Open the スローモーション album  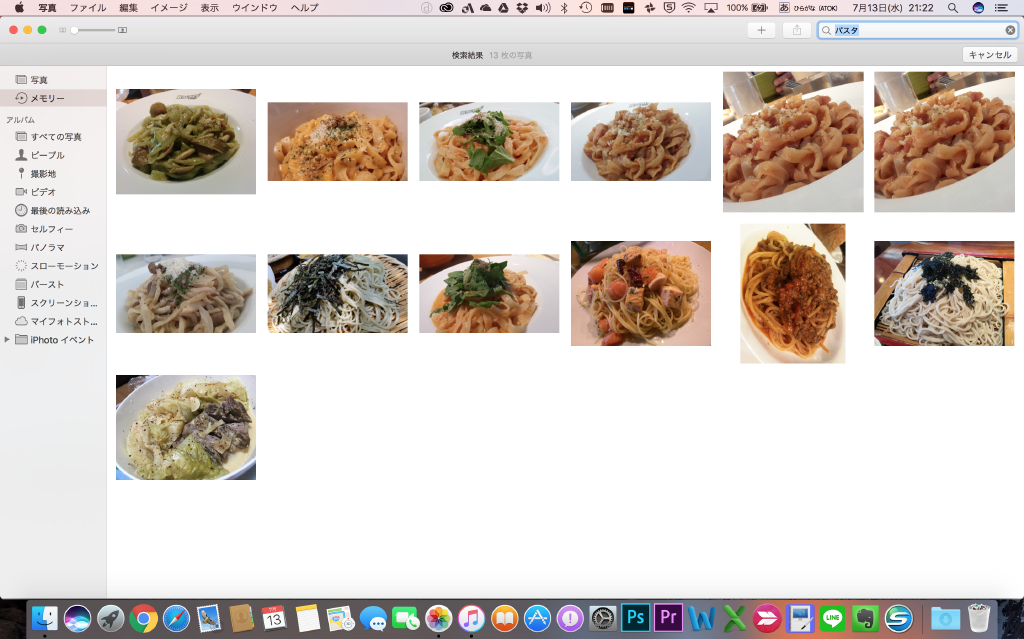55,265
